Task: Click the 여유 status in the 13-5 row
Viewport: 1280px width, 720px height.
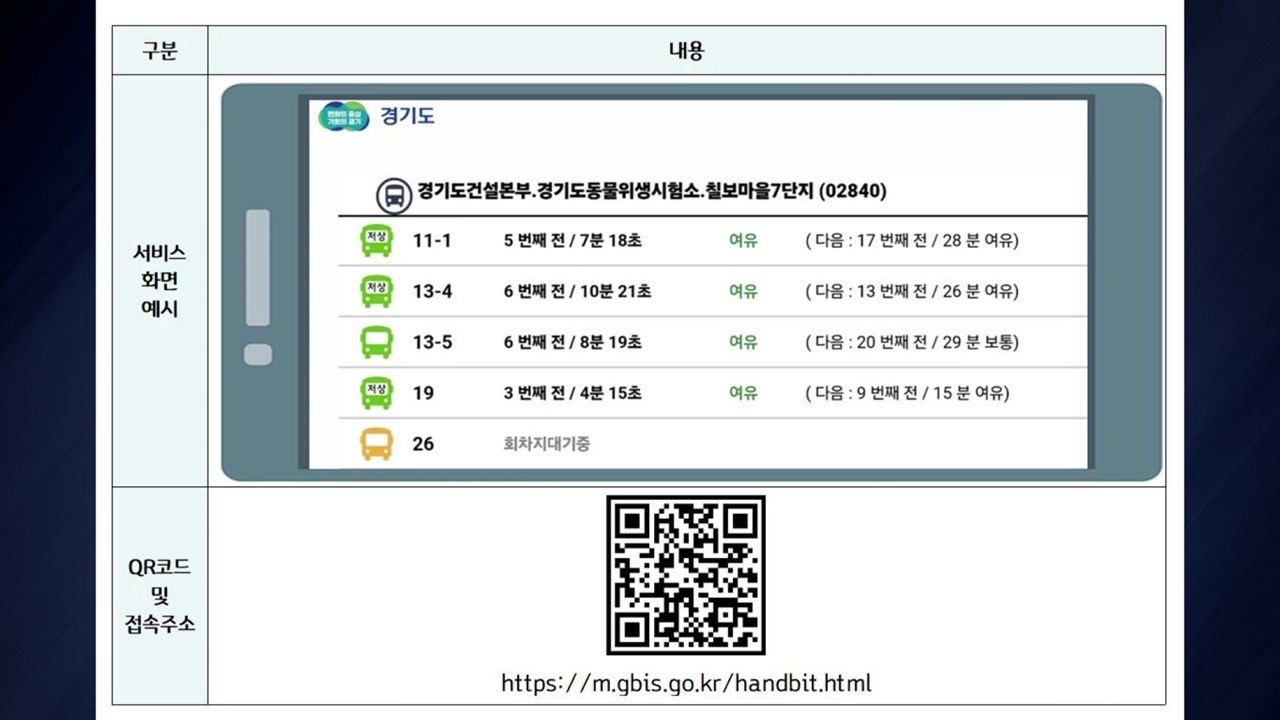Action: (x=743, y=342)
